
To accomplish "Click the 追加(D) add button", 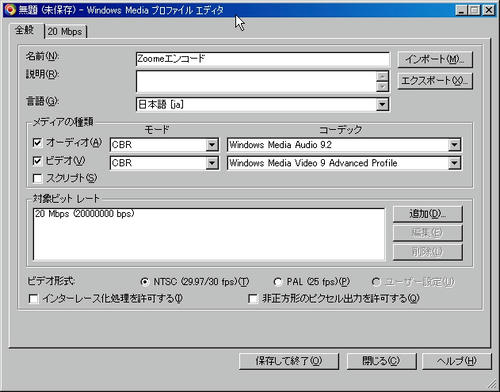I will pos(428,214).
